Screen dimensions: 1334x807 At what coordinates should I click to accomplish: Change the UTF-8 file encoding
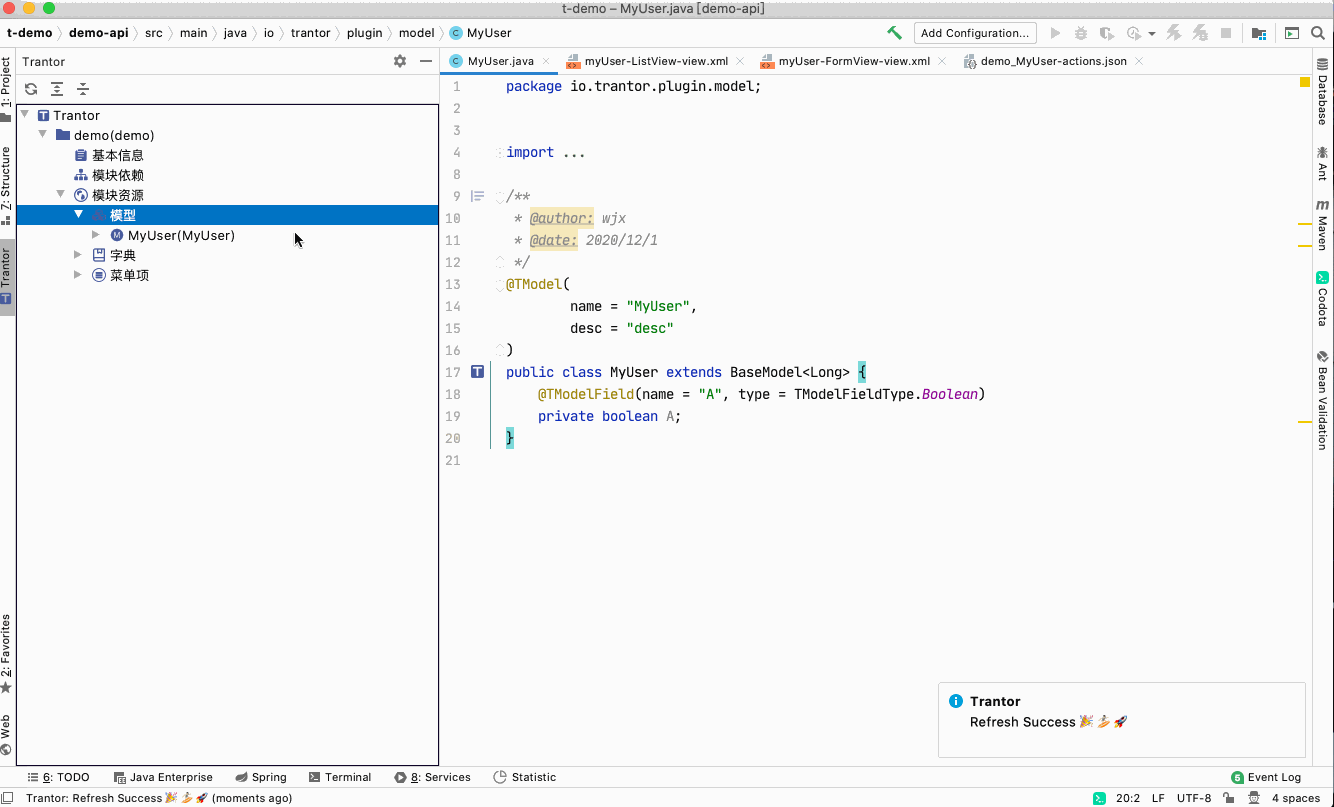pyautogui.click(x=1194, y=798)
